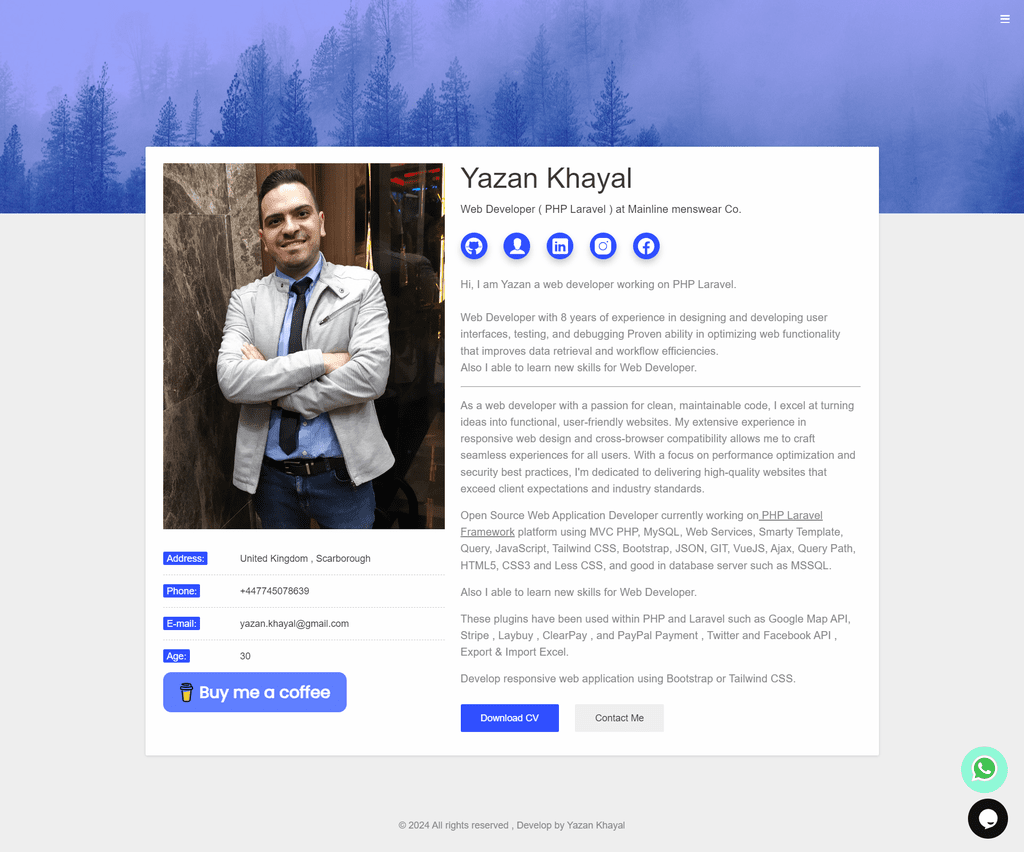The height and width of the screenshot is (852, 1024).
Task: Click the Contact Me button
Action: coord(619,718)
